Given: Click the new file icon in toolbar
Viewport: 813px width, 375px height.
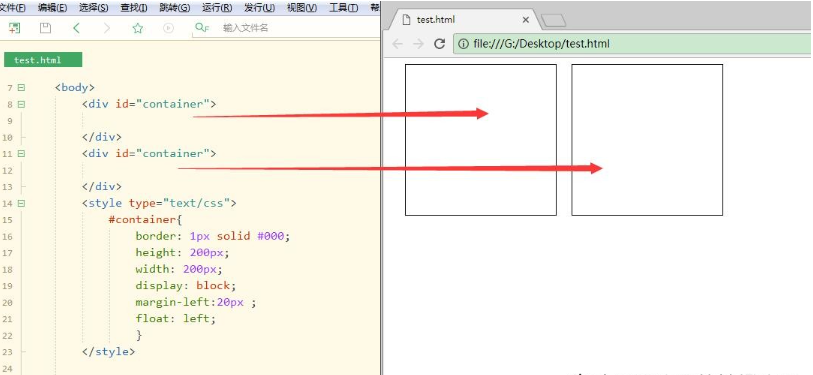Looking at the screenshot, I should [15, 28].
